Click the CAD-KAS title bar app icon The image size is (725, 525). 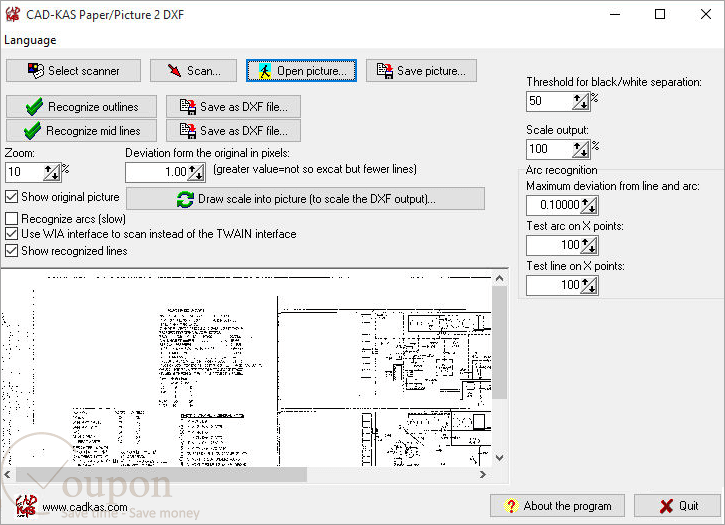[13, 14]
